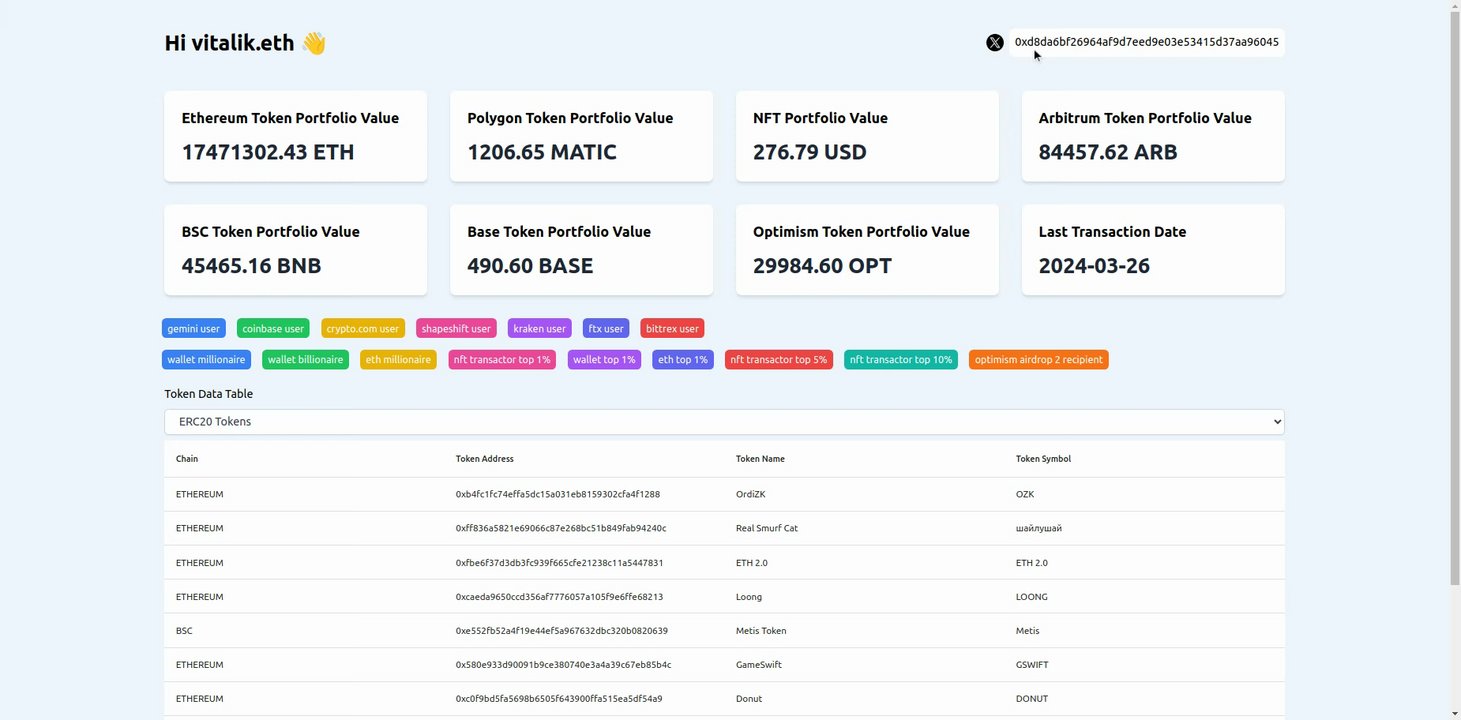Screen dimensions: 1461x720
Task: Click the шайлушай symbol cell
Action: 1039,528
